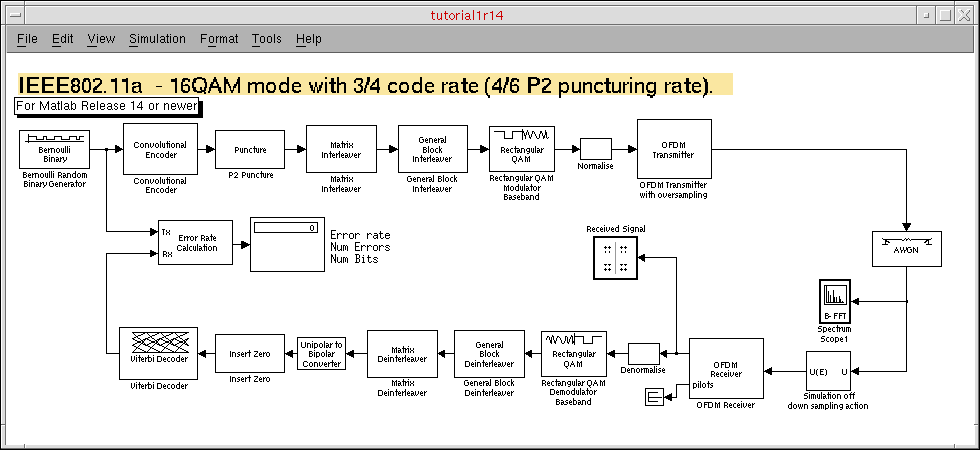Open the Format menu
The width and height of the screenshot is (980, 450).
pyautogui.click(x=219, y=39)
